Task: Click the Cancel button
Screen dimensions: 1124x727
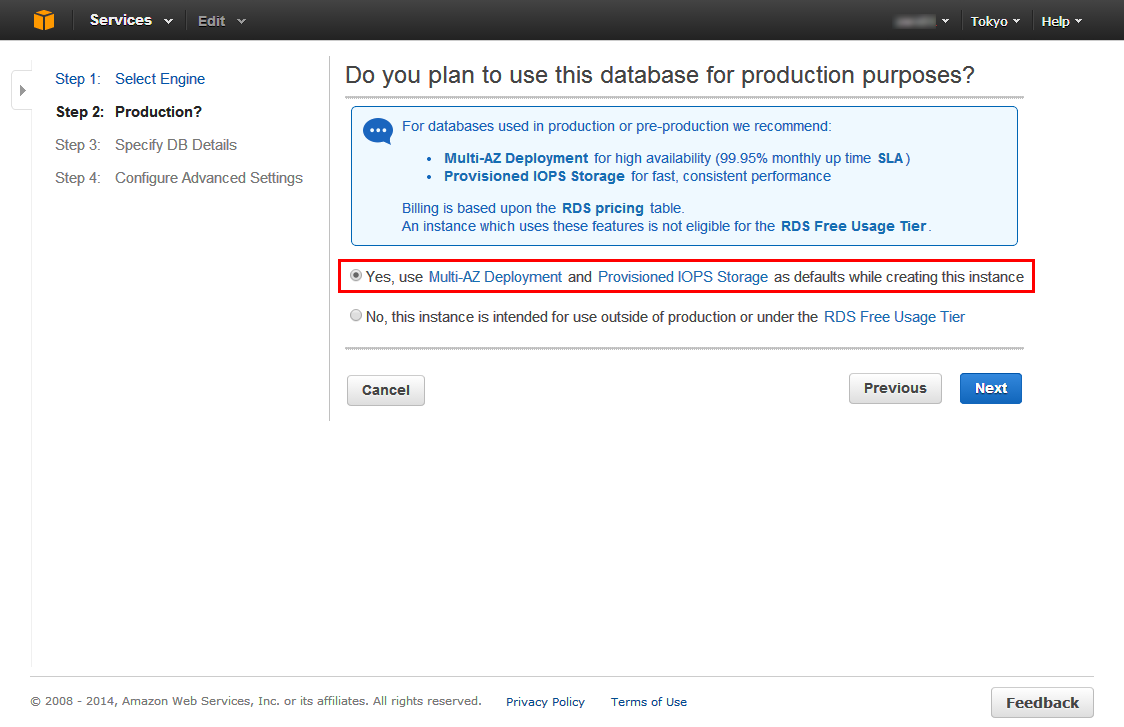Action: coord(386,390)
